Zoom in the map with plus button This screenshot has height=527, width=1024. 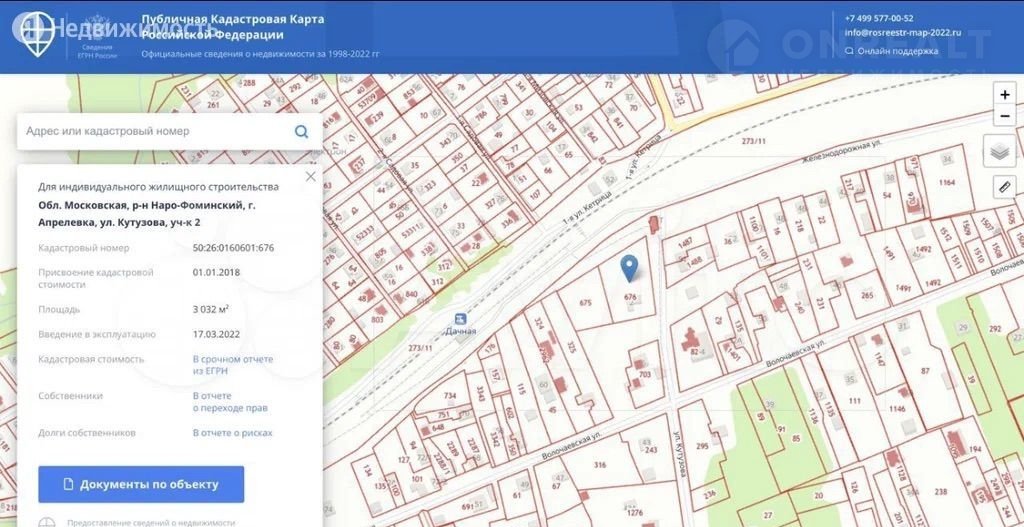pyautogui.click(x=1004, y=95)
